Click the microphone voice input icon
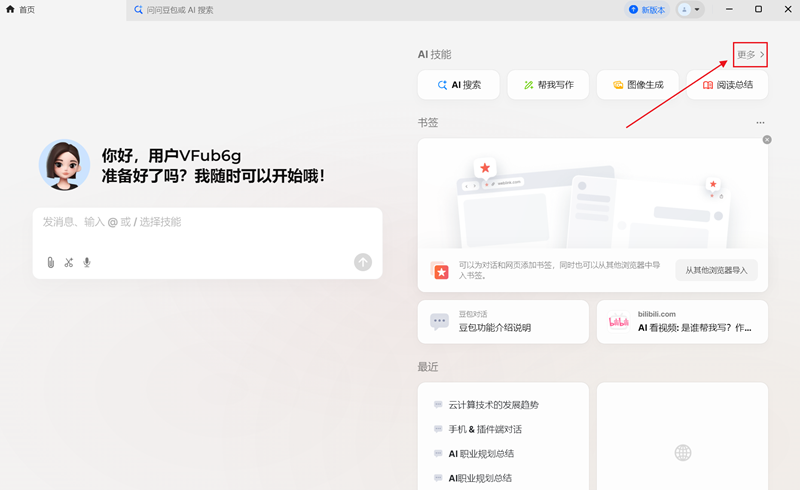Viewport: 800px width, 490px height. pyautogui.click(x=87, y=262)
